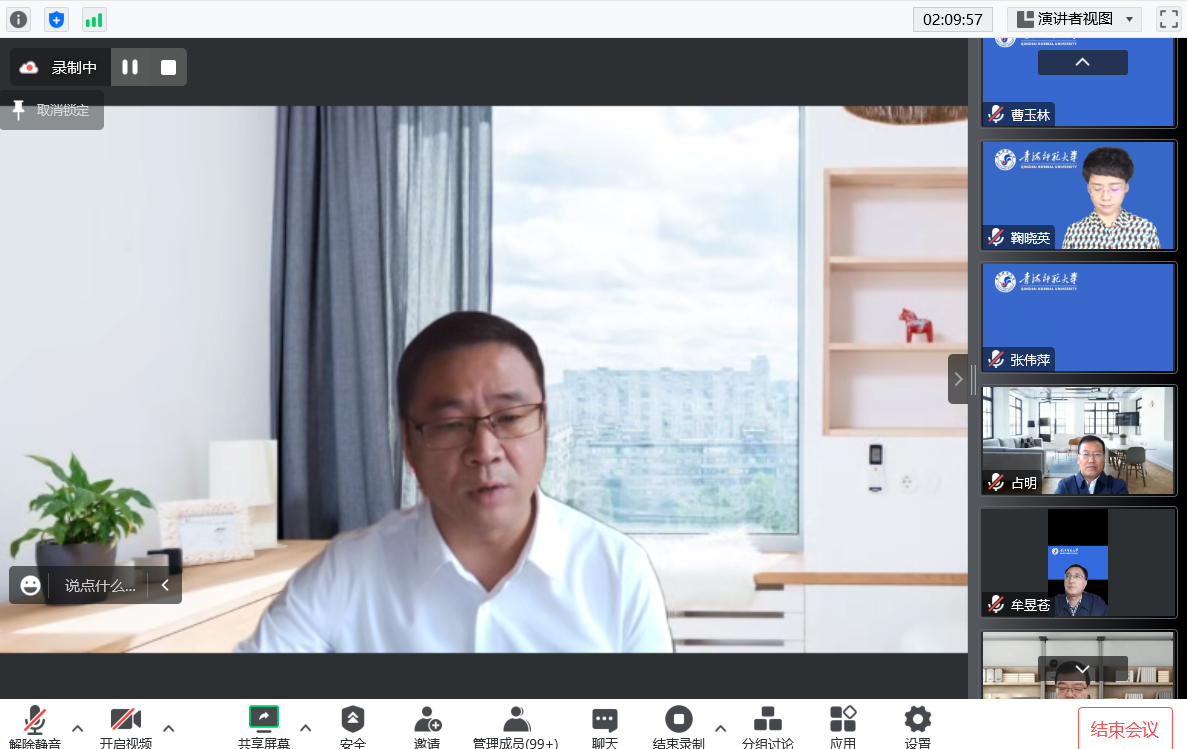Viewport: 1187px width, 749px height.
Task: Enter fullscreen mode via corner icon
Action: point(1168,19)
